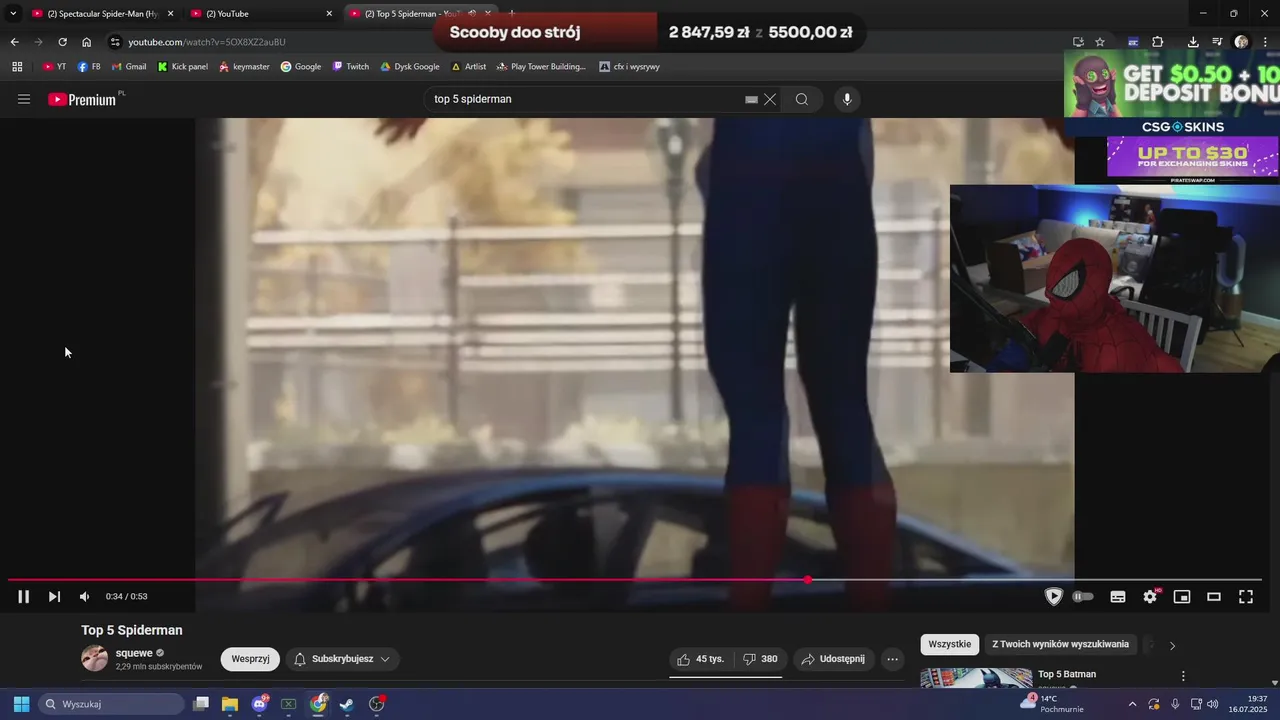Open site information icon in address bar
Image resolution: width=1280 pixels, height=720 pixels.
tap(115, 42)
